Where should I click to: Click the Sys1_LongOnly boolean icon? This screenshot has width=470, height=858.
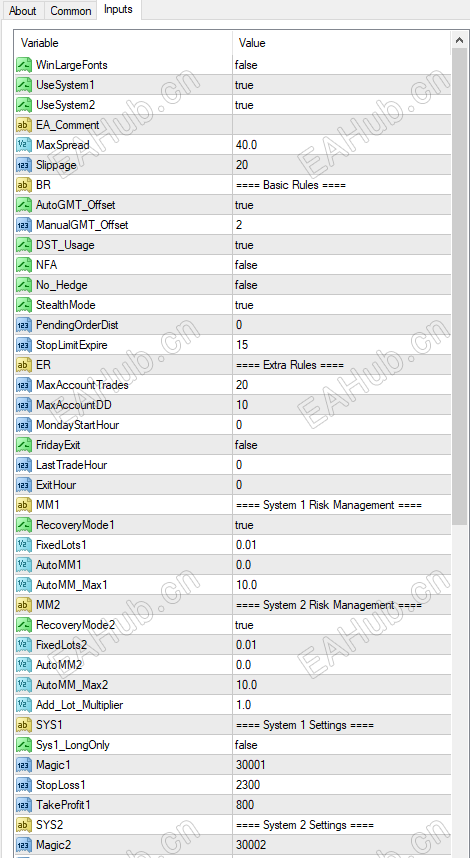pos(24,745)
